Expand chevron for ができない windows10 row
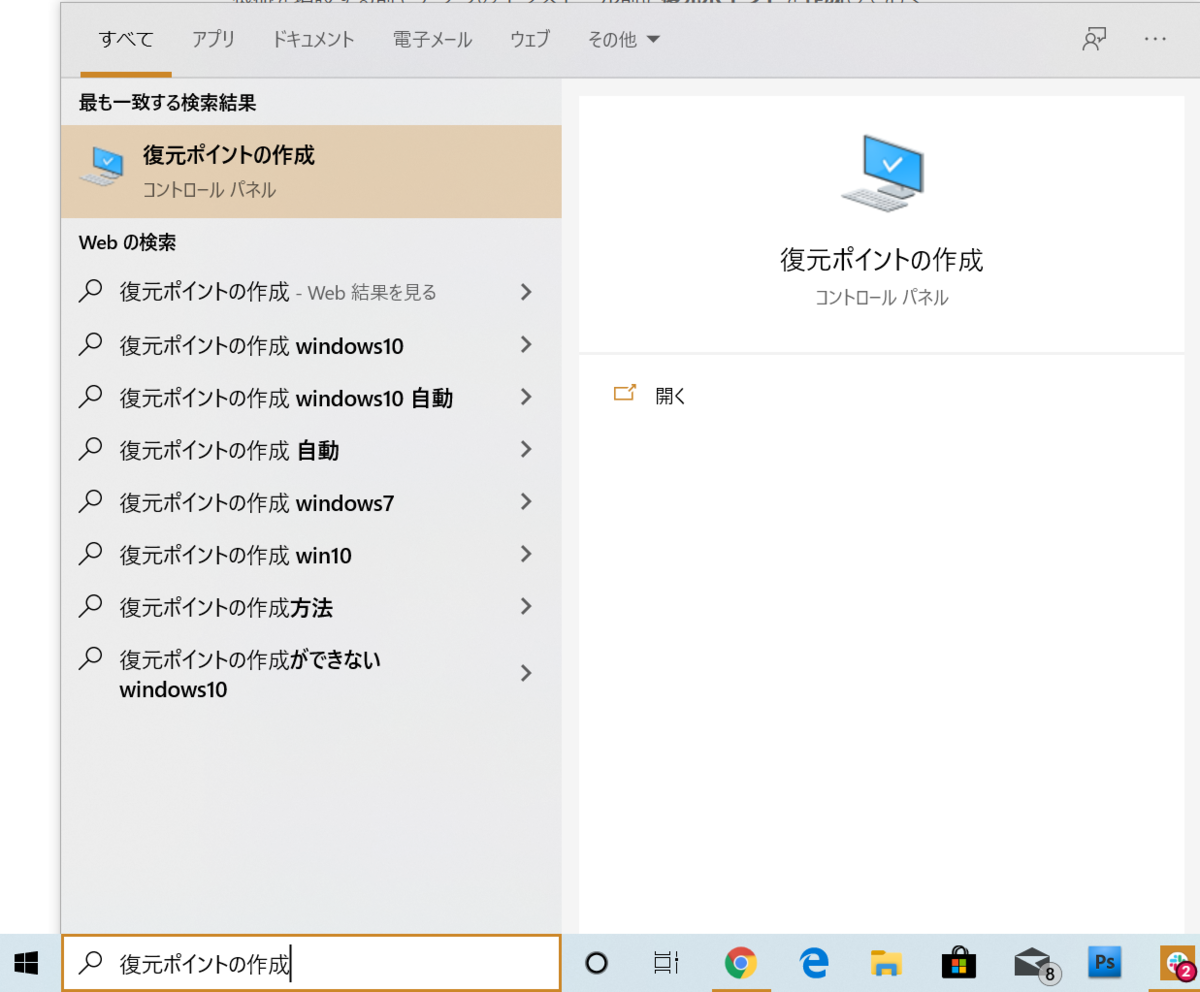The image size is (1200, 992). click(526, 673)
